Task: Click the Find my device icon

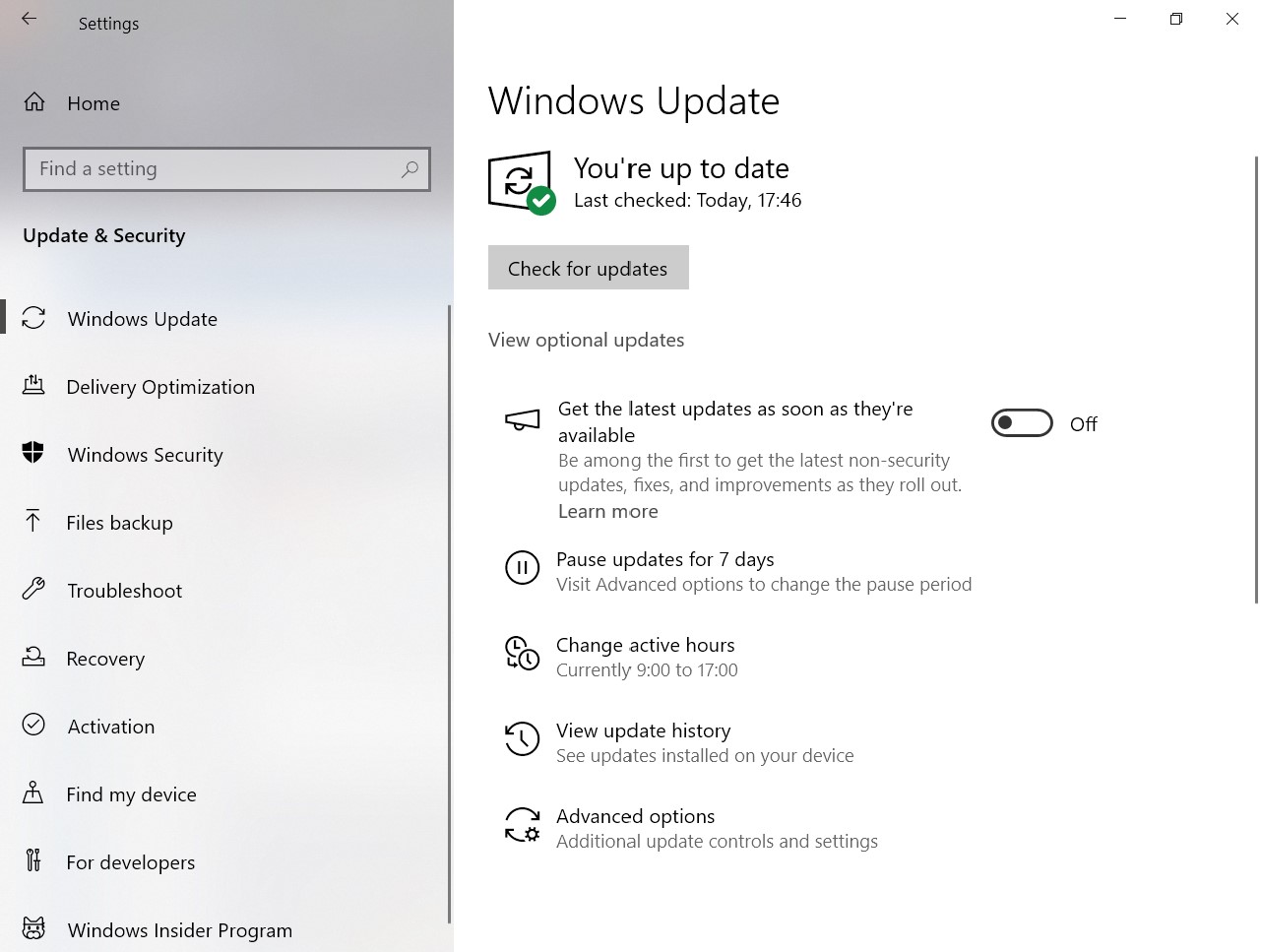Action: (33, 793)
